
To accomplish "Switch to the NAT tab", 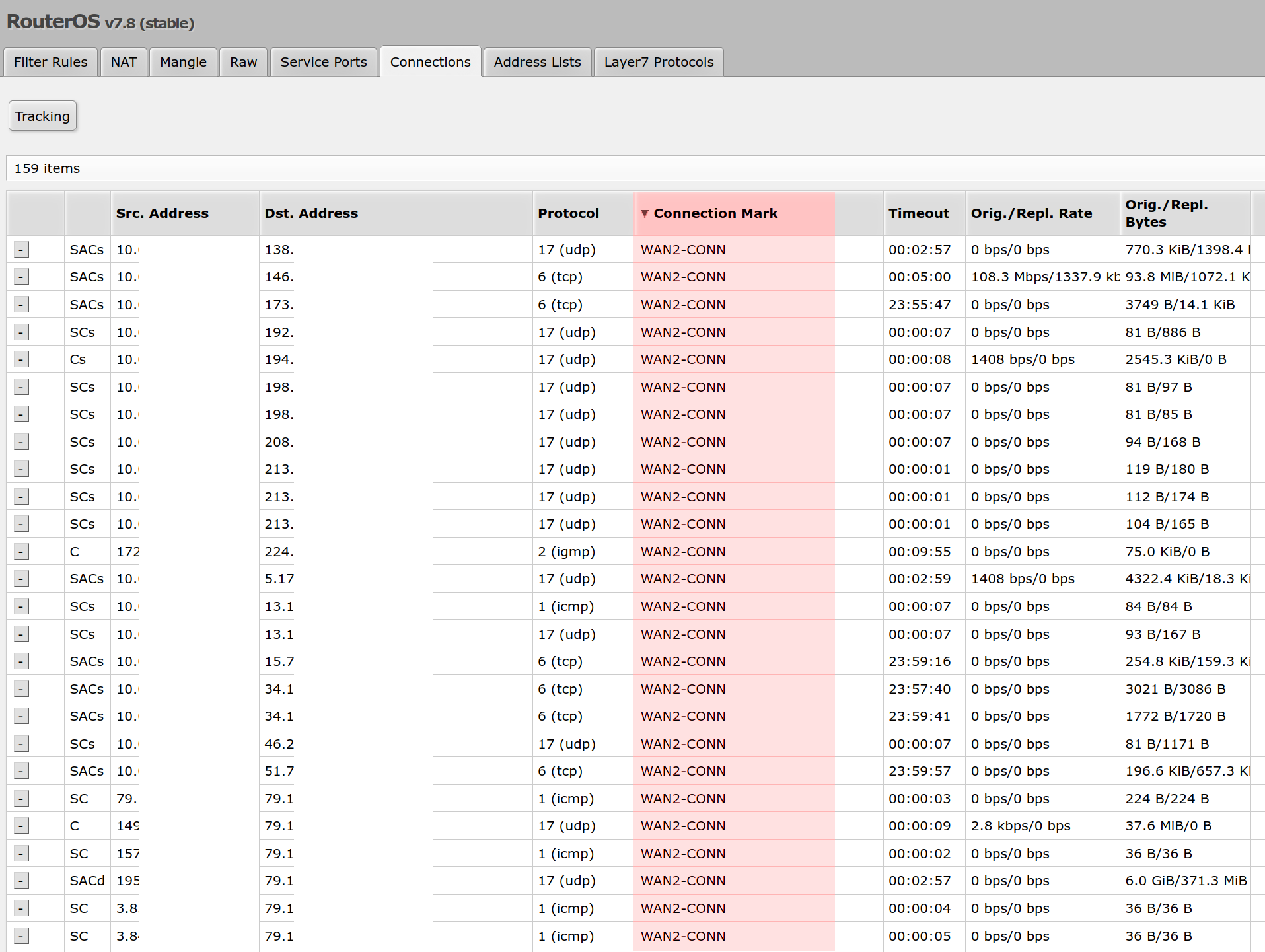I will tap(124, 62).
